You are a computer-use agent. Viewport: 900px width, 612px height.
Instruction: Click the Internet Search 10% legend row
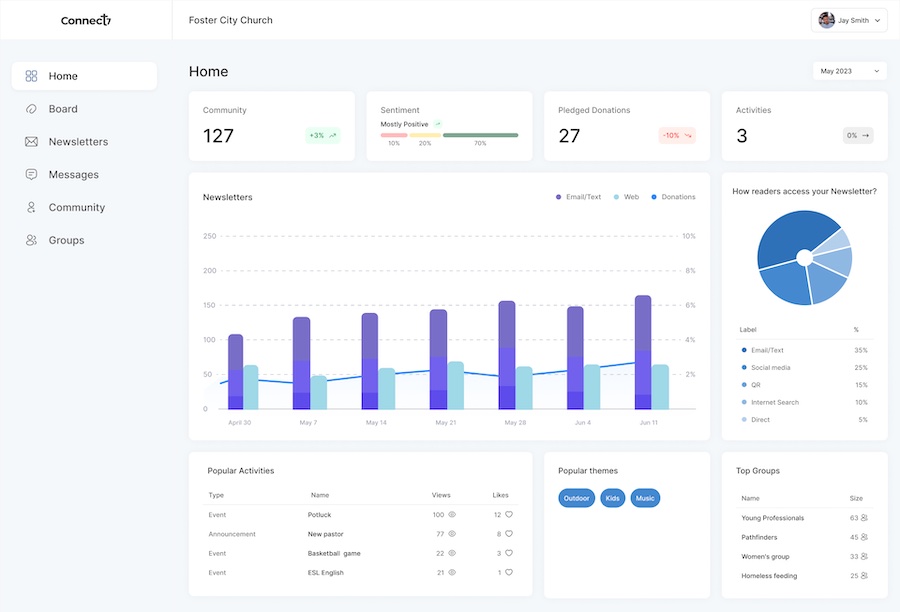805,402
